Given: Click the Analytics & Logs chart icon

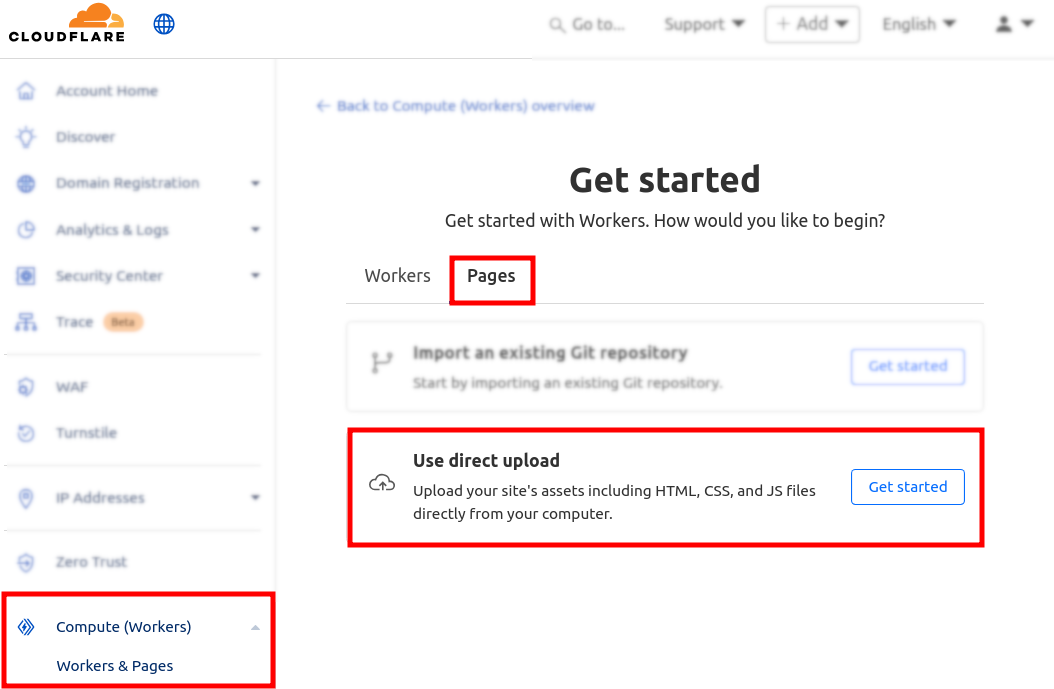Looking at the screenshot, I should point(26,230).
